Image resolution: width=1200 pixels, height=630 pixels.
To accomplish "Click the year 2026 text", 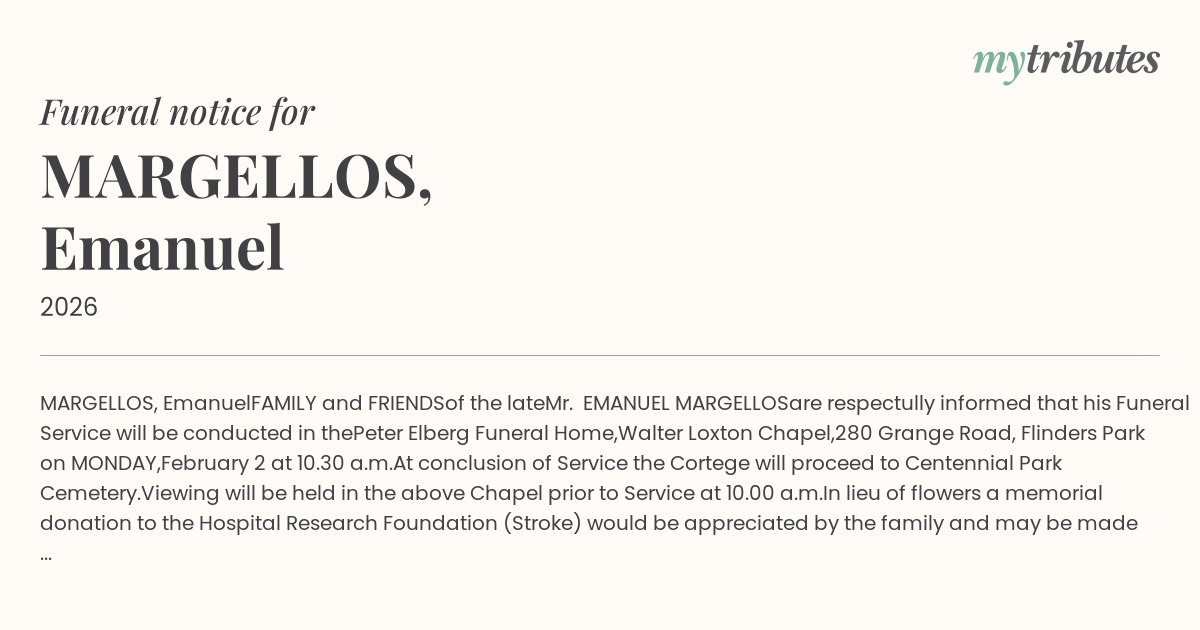I will 69,307.
